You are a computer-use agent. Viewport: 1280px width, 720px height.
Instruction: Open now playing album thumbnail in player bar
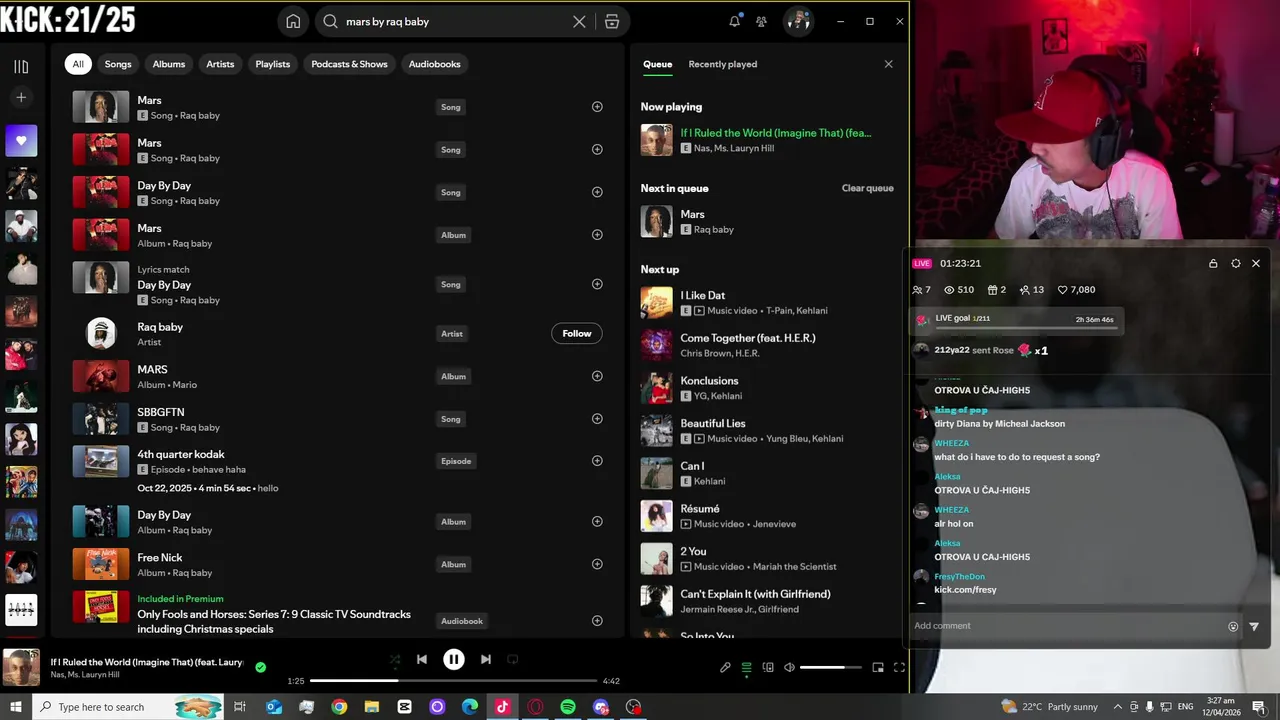tap(21, 668)
